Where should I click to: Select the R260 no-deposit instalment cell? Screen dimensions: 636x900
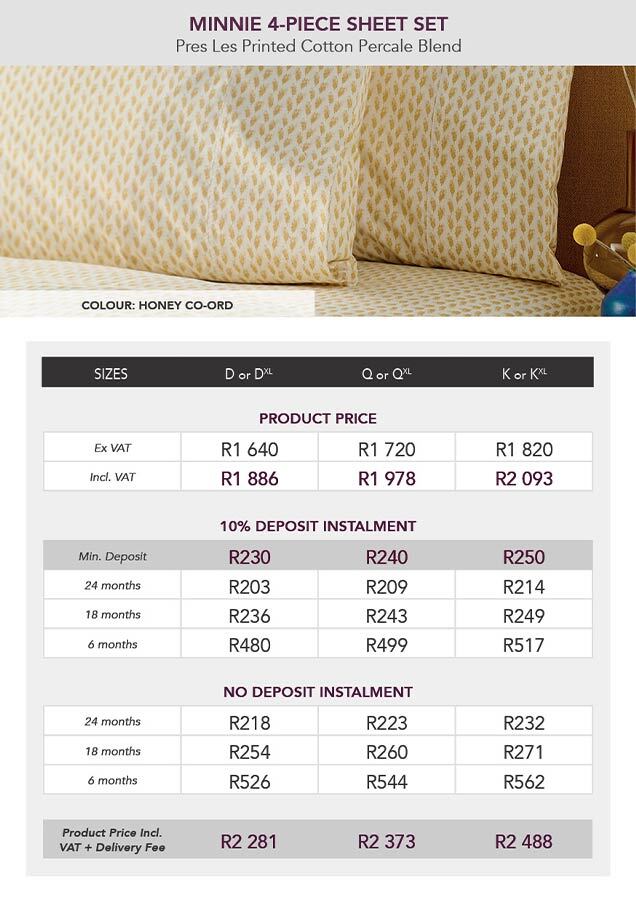[x=386, y=752]
